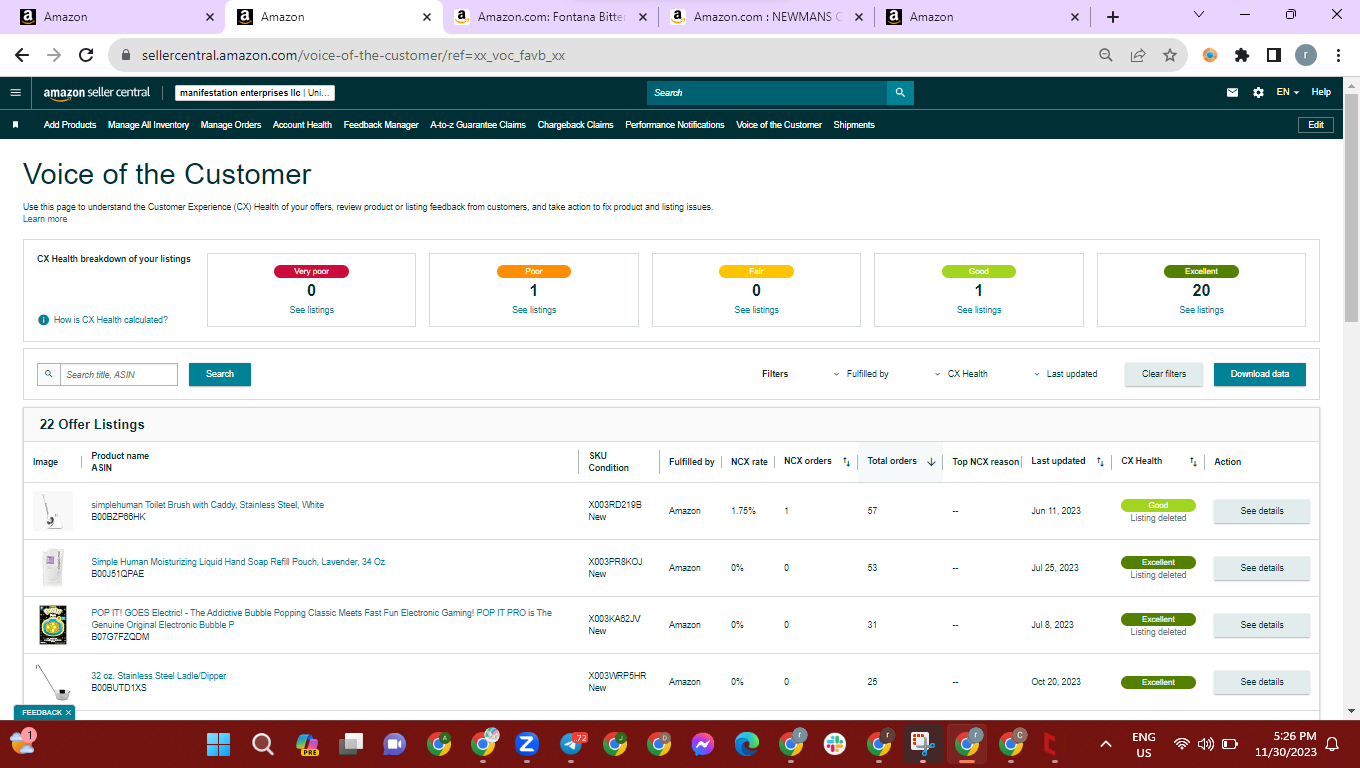Image resolution: width=1360 pixels, height=768 pixels.
Task: Open the Seller Central settings gear
Action: [1258, 92]
